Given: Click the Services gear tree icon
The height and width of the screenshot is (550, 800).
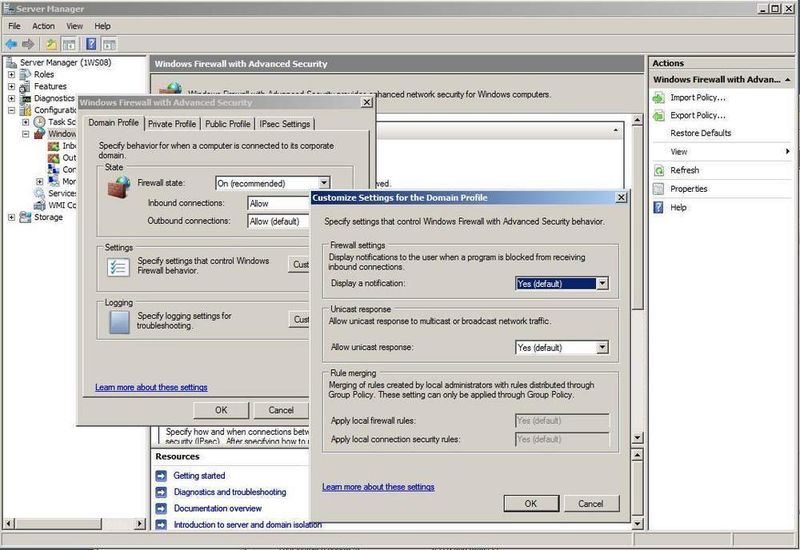Looking at the screenshot, I should [39, 193].
